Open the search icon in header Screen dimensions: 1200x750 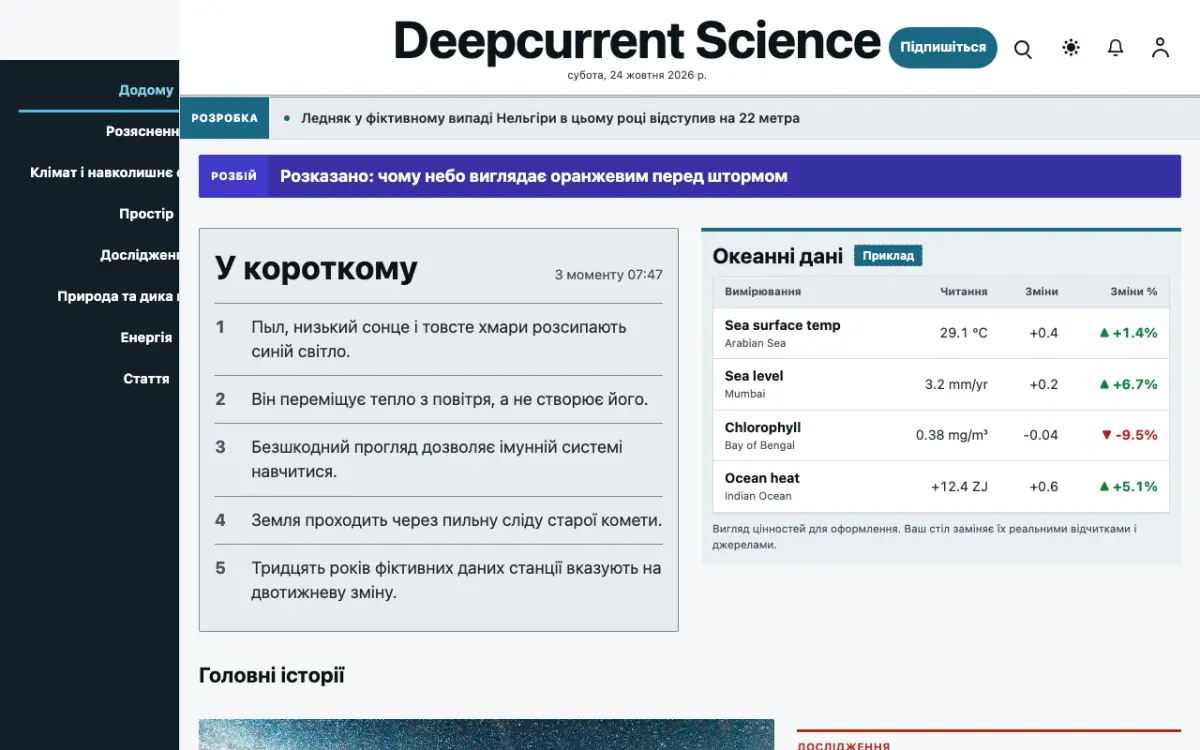(1023, 48)
